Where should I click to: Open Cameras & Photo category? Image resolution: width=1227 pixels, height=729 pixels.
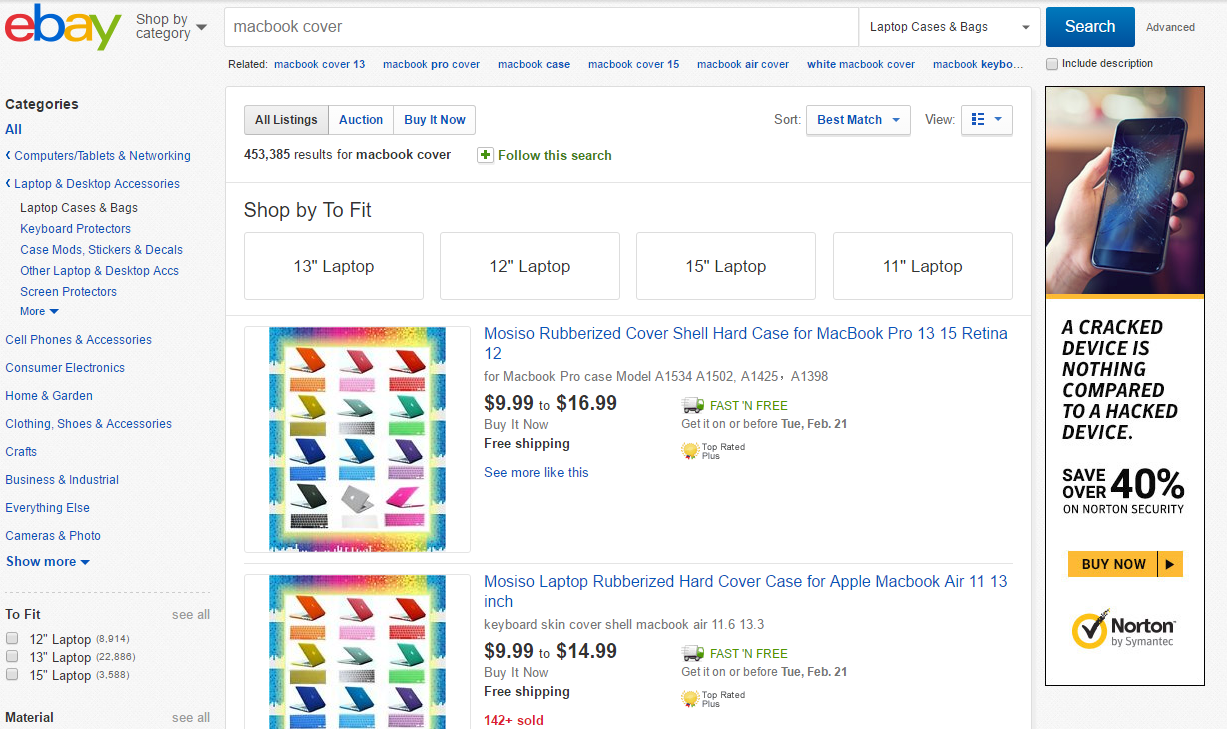point(53,536)
